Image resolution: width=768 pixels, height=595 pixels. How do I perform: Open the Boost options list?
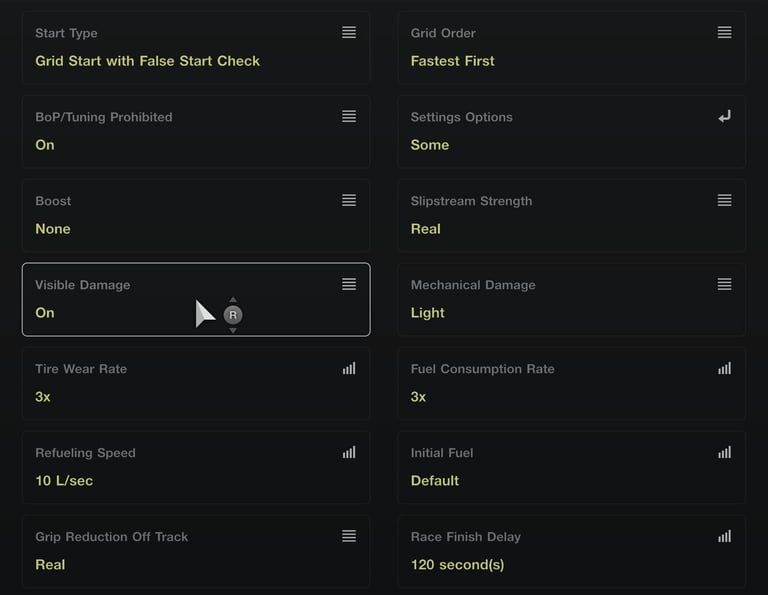click(x=349, y=201)
